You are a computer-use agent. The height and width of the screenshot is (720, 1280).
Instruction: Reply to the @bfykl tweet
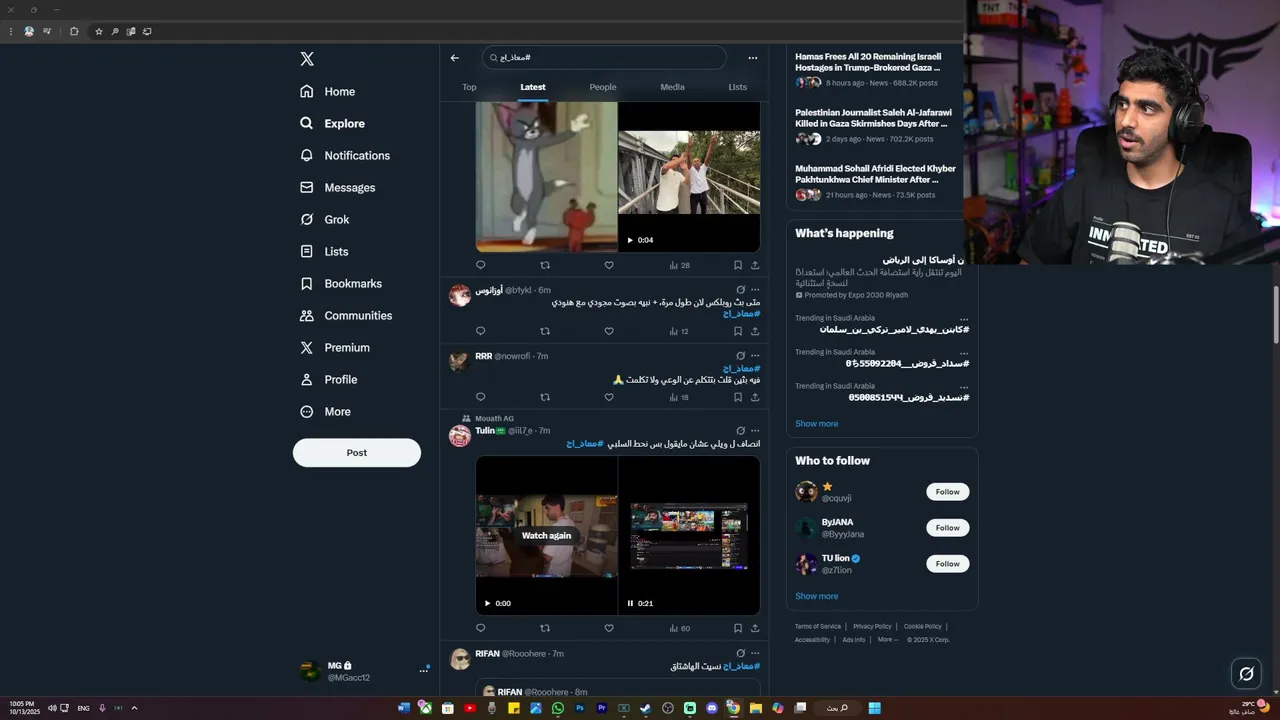480,331
